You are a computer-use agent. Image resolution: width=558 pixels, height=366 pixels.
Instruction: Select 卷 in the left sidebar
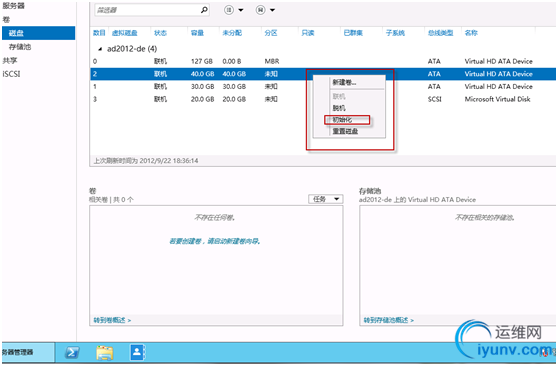6,20
